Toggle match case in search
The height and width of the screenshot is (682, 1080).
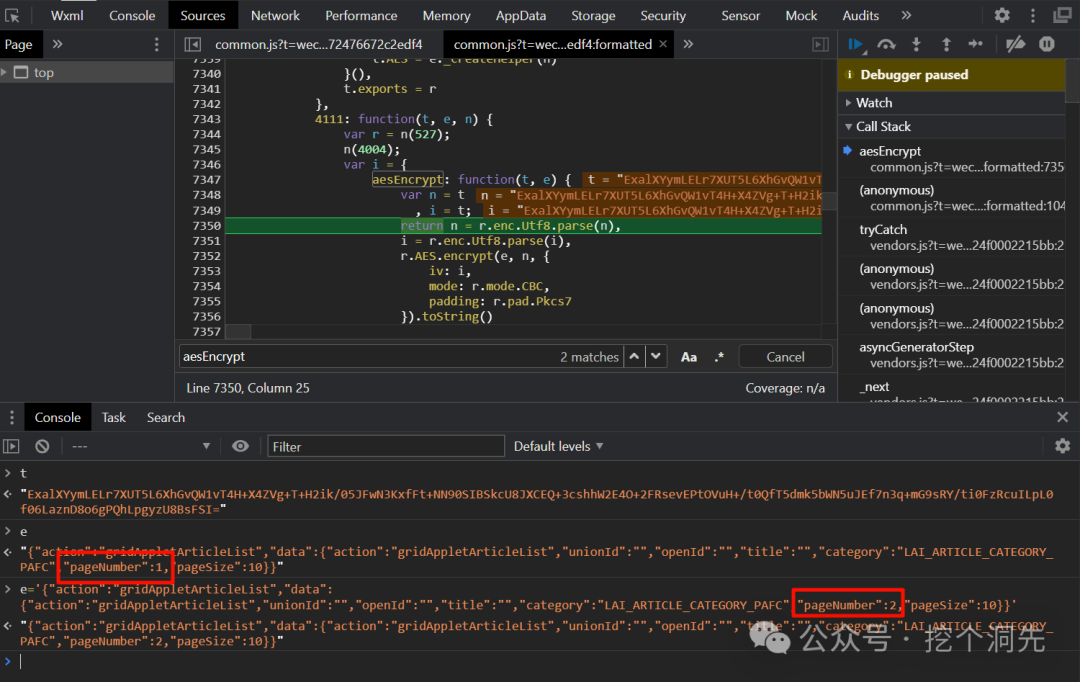point(689,357)
